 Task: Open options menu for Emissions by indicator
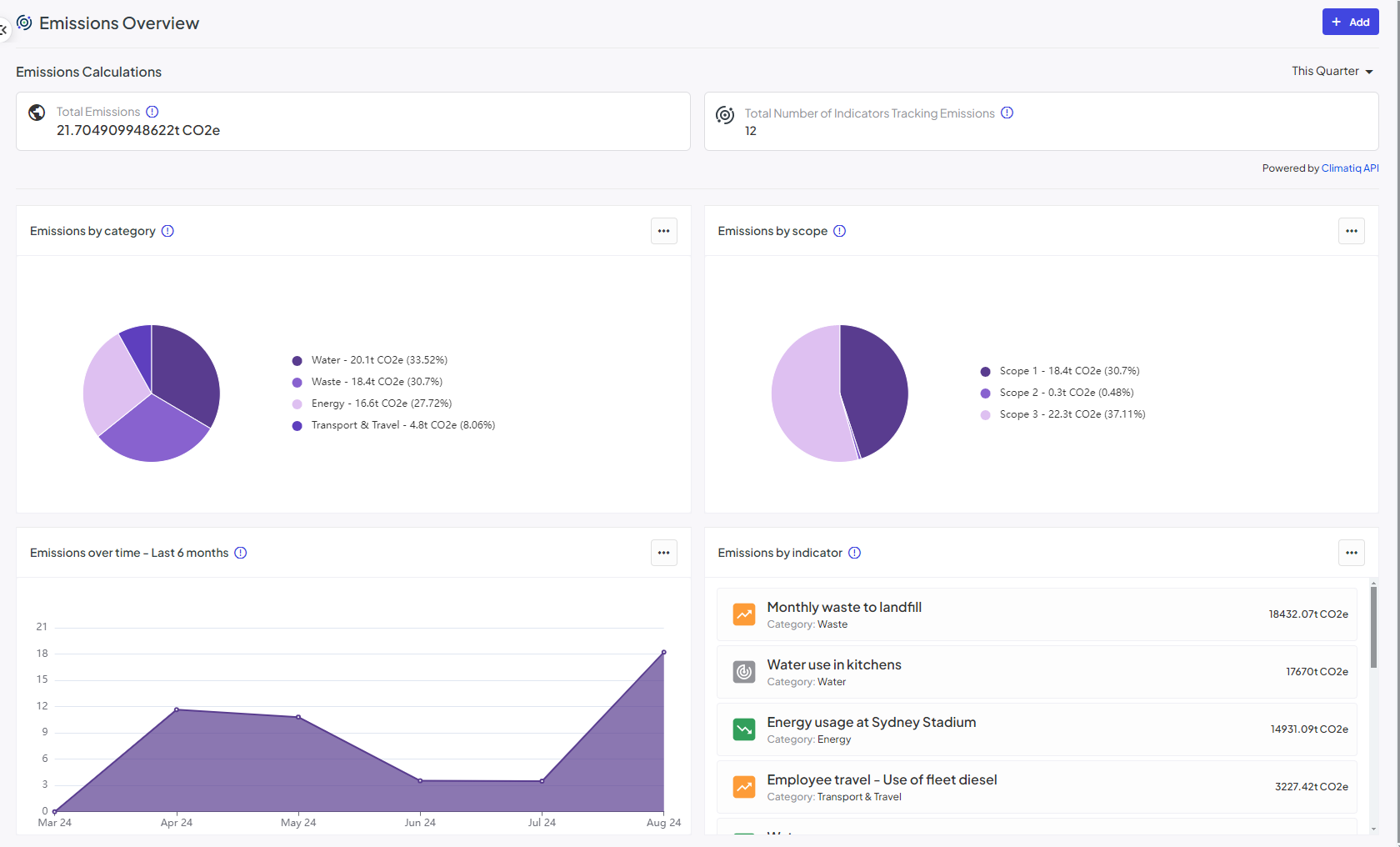click(1352, 553)
